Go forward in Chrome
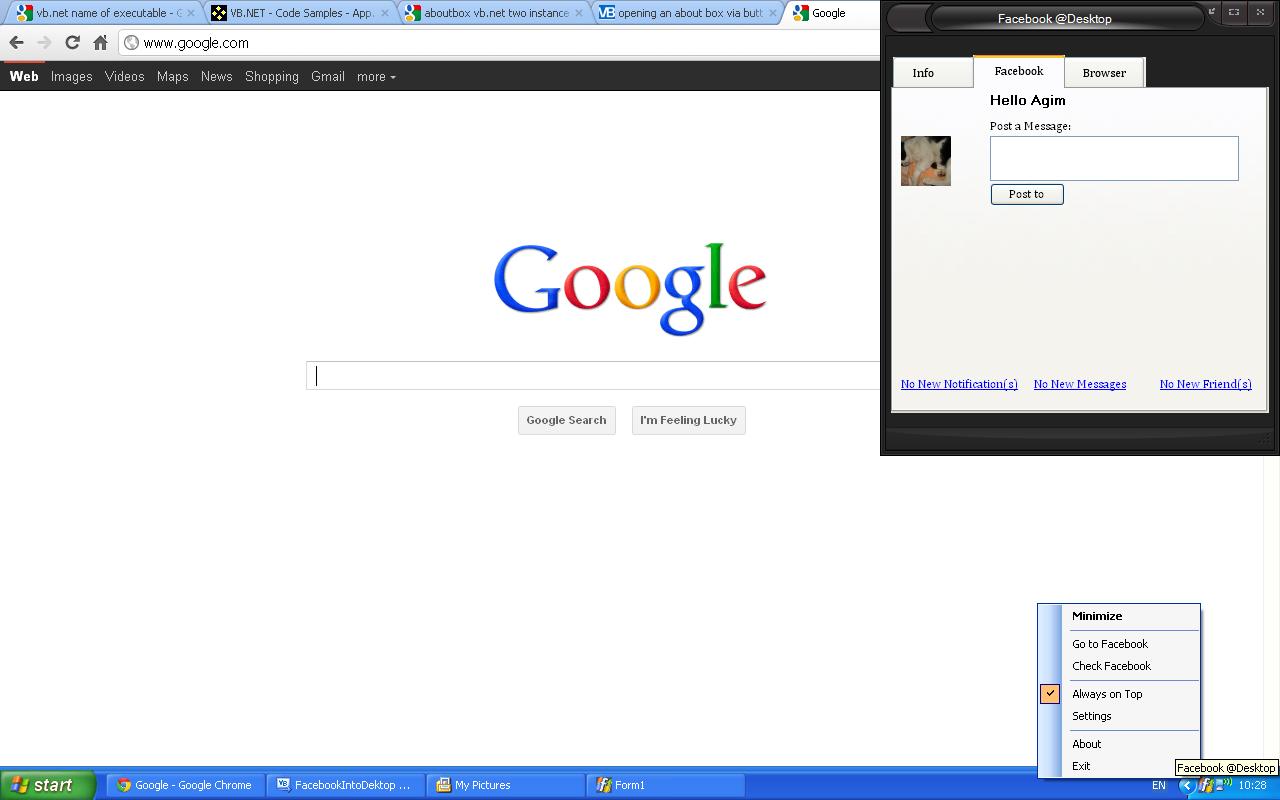1280x800 pixels. click(44, 43)
